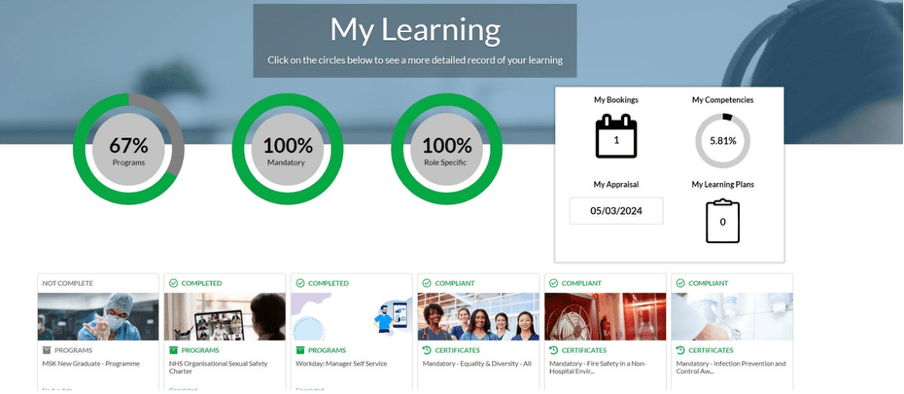The image size is (904, 394).
Task: Open the 5.81% My Competencies ring
Action: (x=722, y=141)
